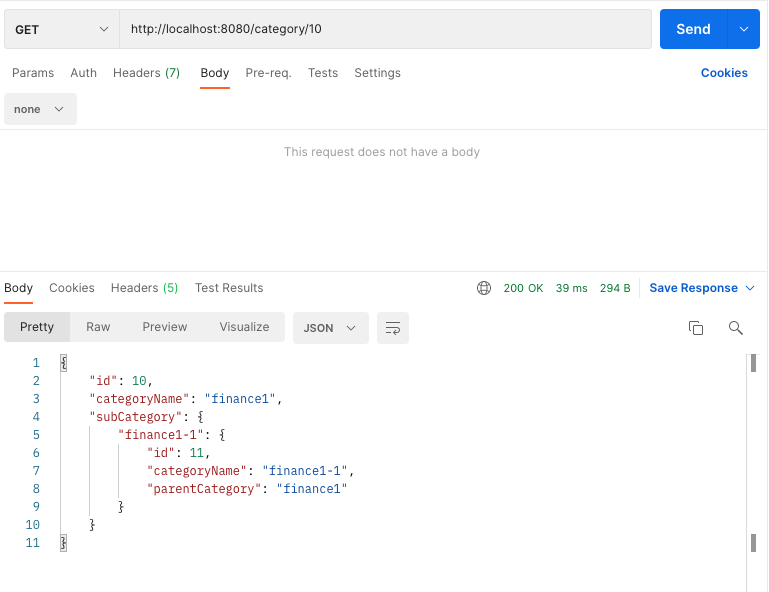Screen dimensions: 769x592
Task: Click the "categoryName" key on line 3
Action: 139,399
